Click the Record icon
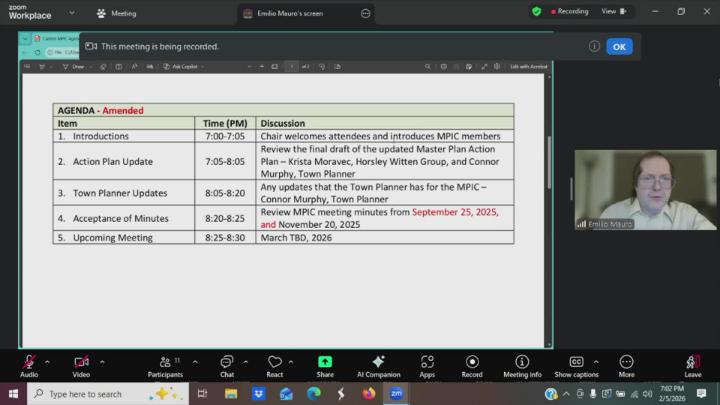The height and width of the screenshot is (405, 720). click(x=472, y=362)
